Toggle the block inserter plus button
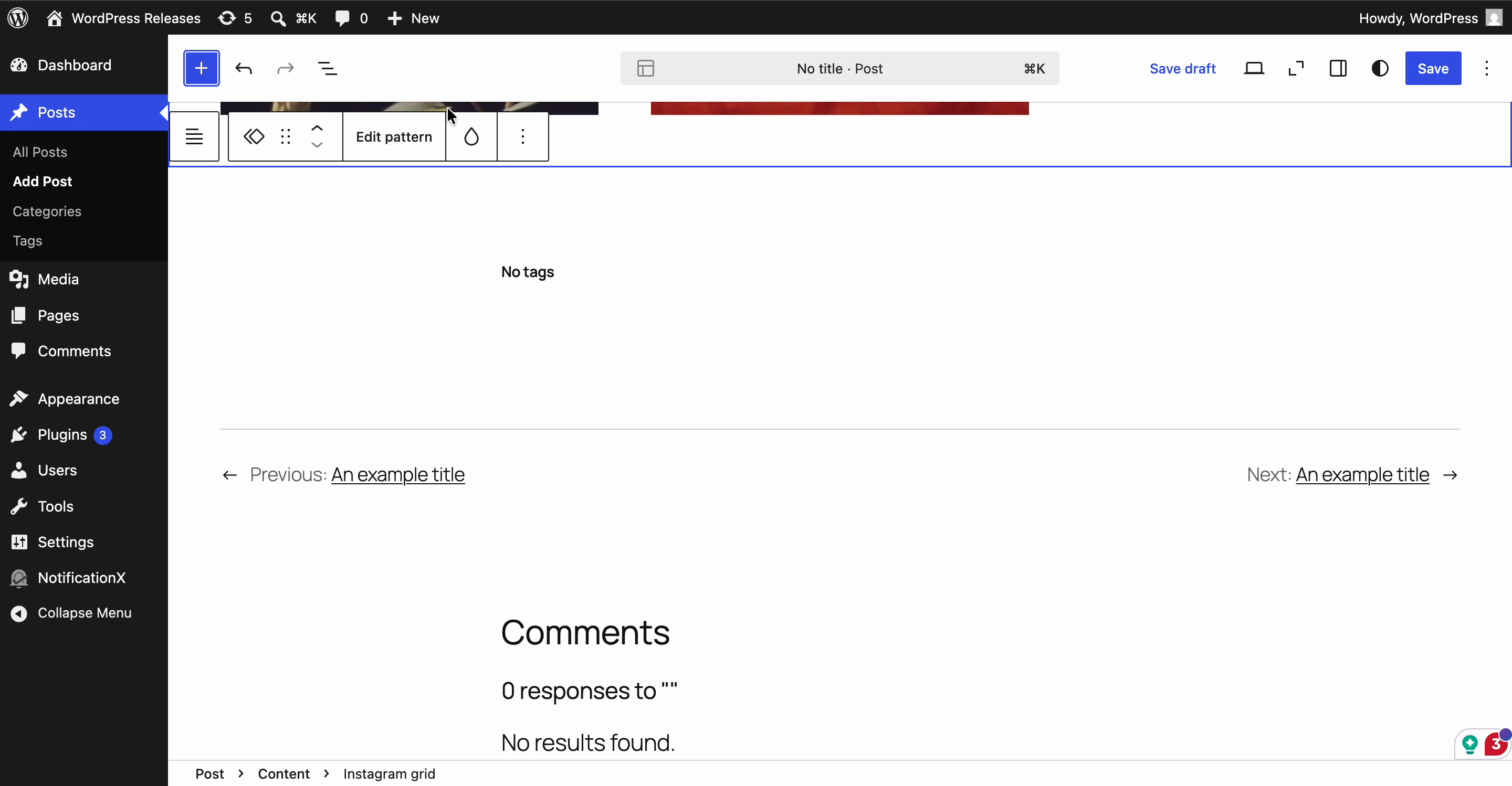Viewport: 1512px width, 786px height. (201, 69)
